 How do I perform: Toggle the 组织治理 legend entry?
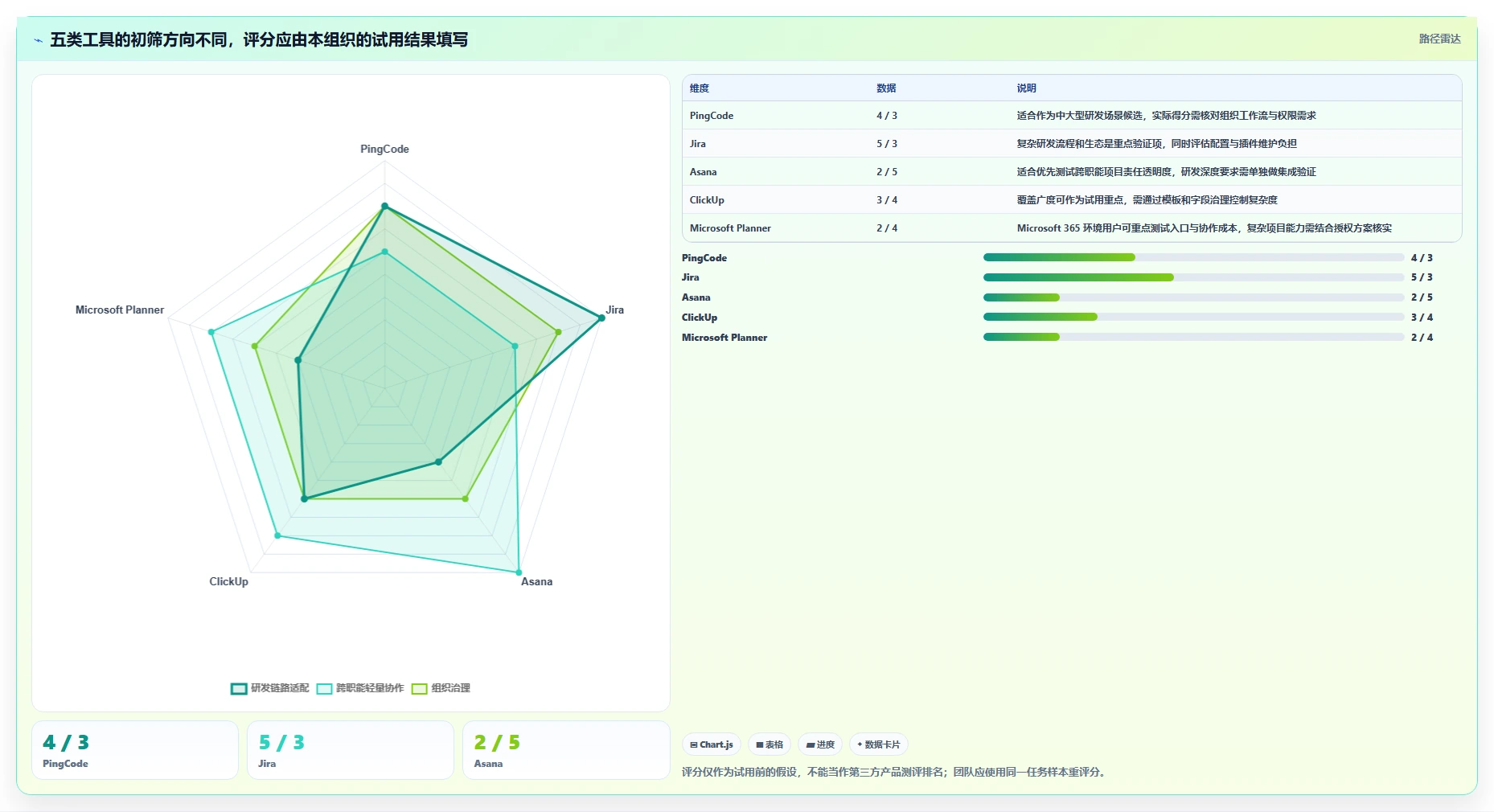441,688
